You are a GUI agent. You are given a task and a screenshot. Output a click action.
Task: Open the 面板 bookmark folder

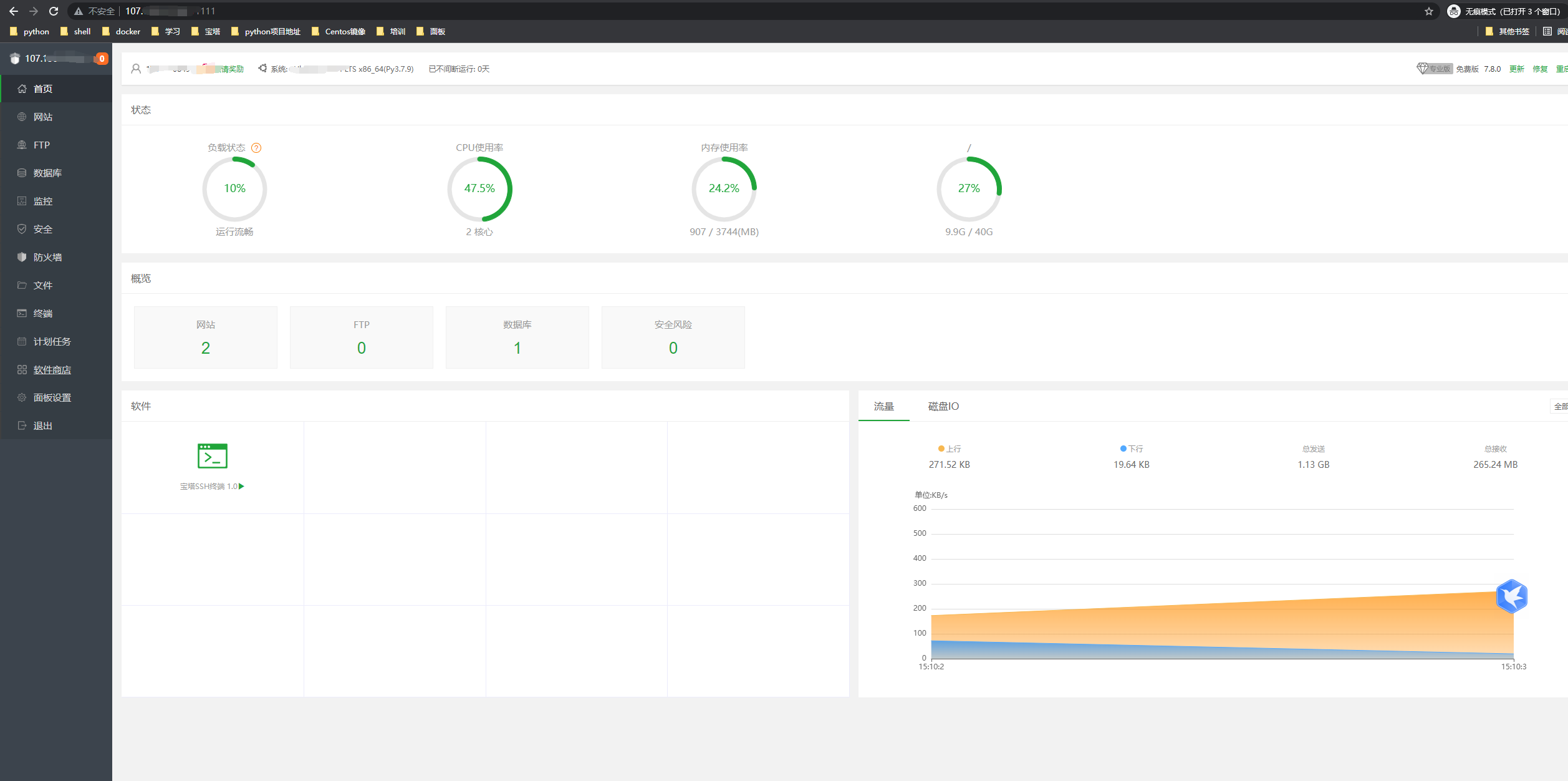pos(431,31)
